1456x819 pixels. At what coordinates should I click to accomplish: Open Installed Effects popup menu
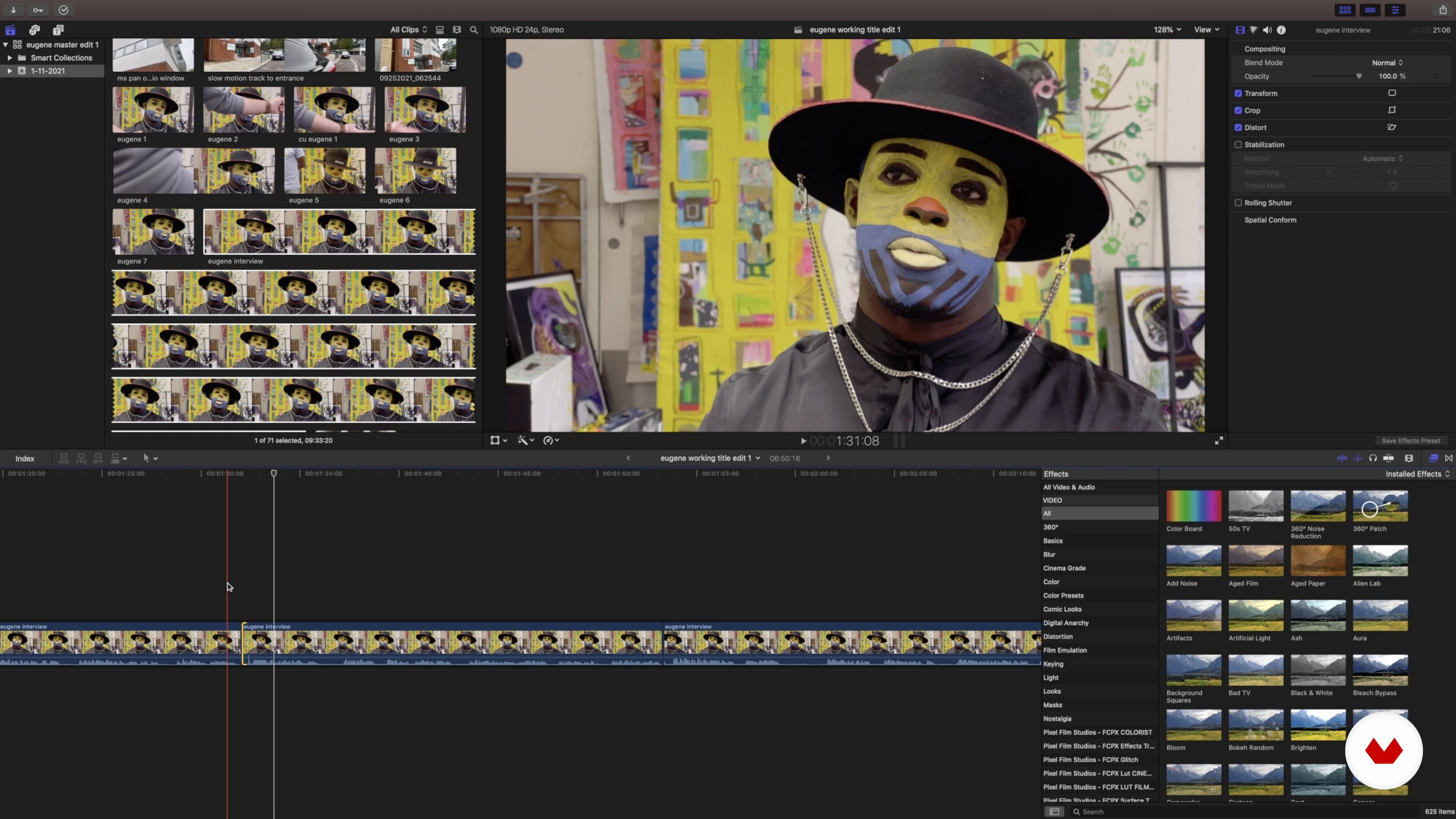coord(1418,474)
